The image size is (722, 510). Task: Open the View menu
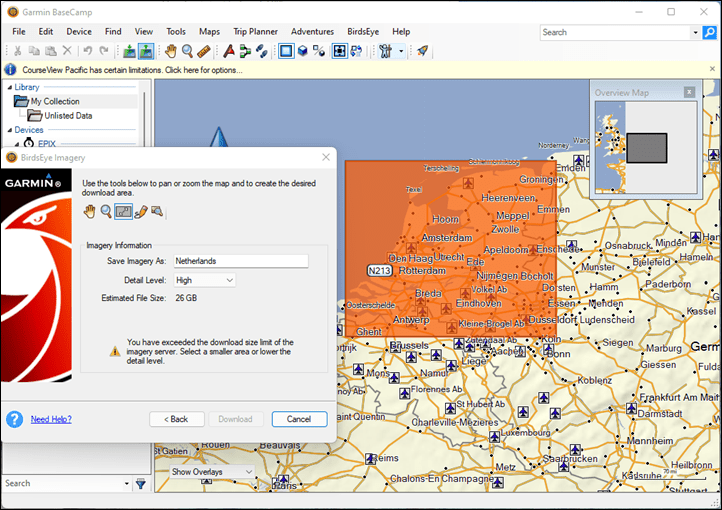pos(144,32)
